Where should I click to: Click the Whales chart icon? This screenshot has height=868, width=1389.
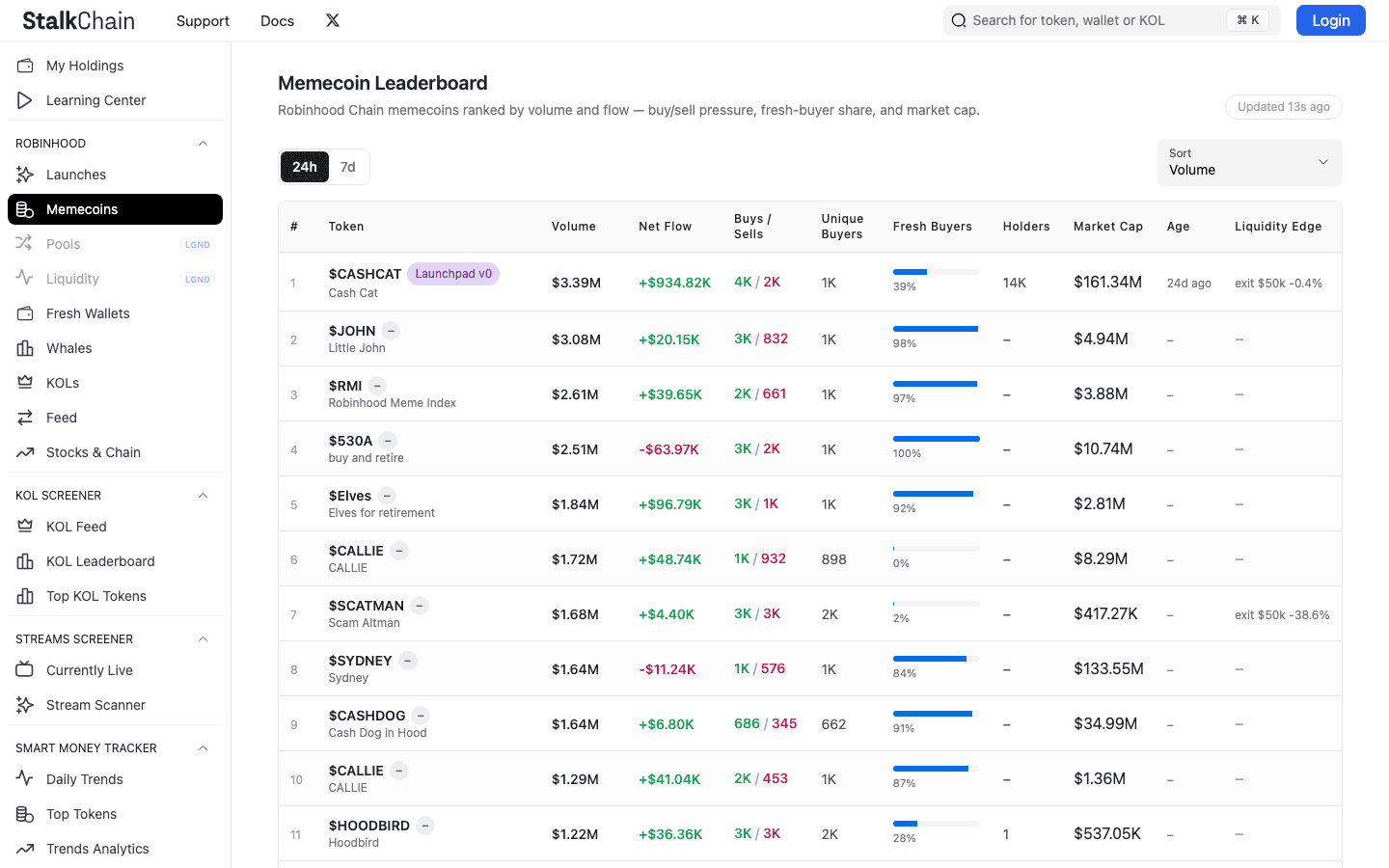(25, 348)
